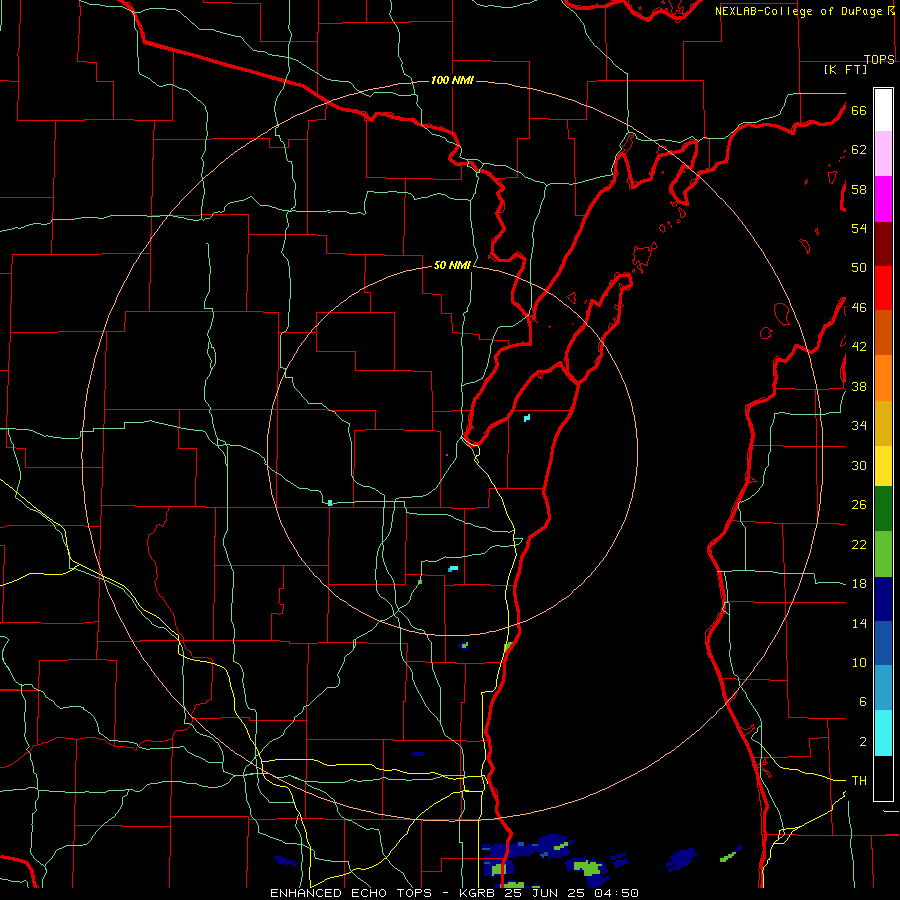This screenshot has width=900, height=900.
Task: Click the "50" legend value
Action: (859, 268)
